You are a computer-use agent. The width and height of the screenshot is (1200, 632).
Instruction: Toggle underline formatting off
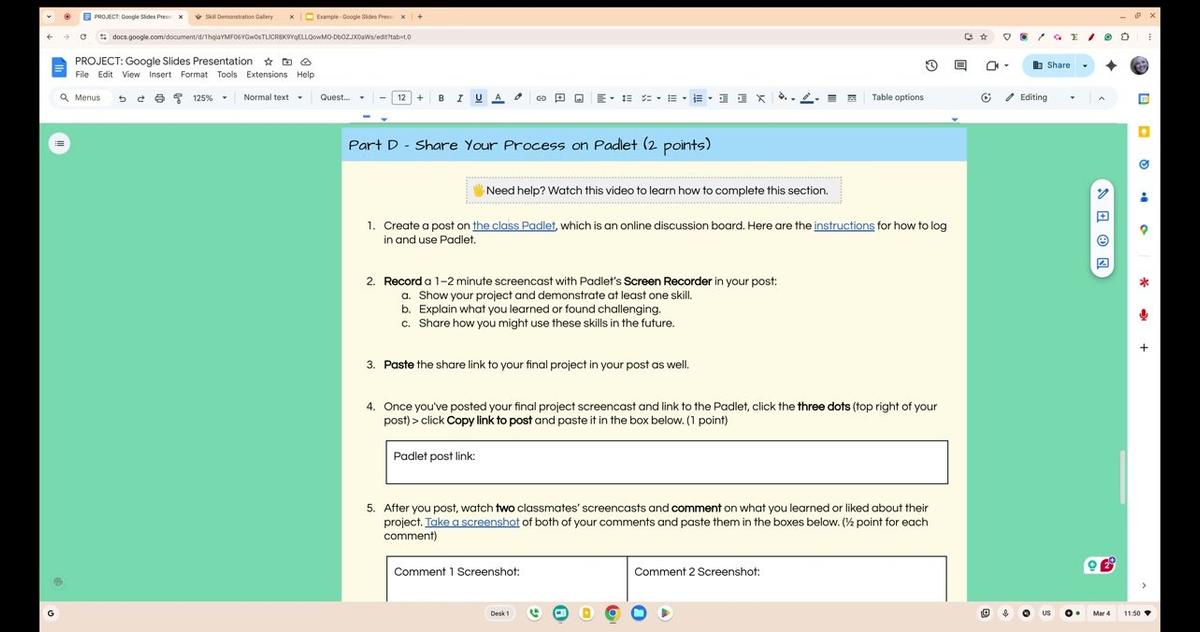(478, 97)
